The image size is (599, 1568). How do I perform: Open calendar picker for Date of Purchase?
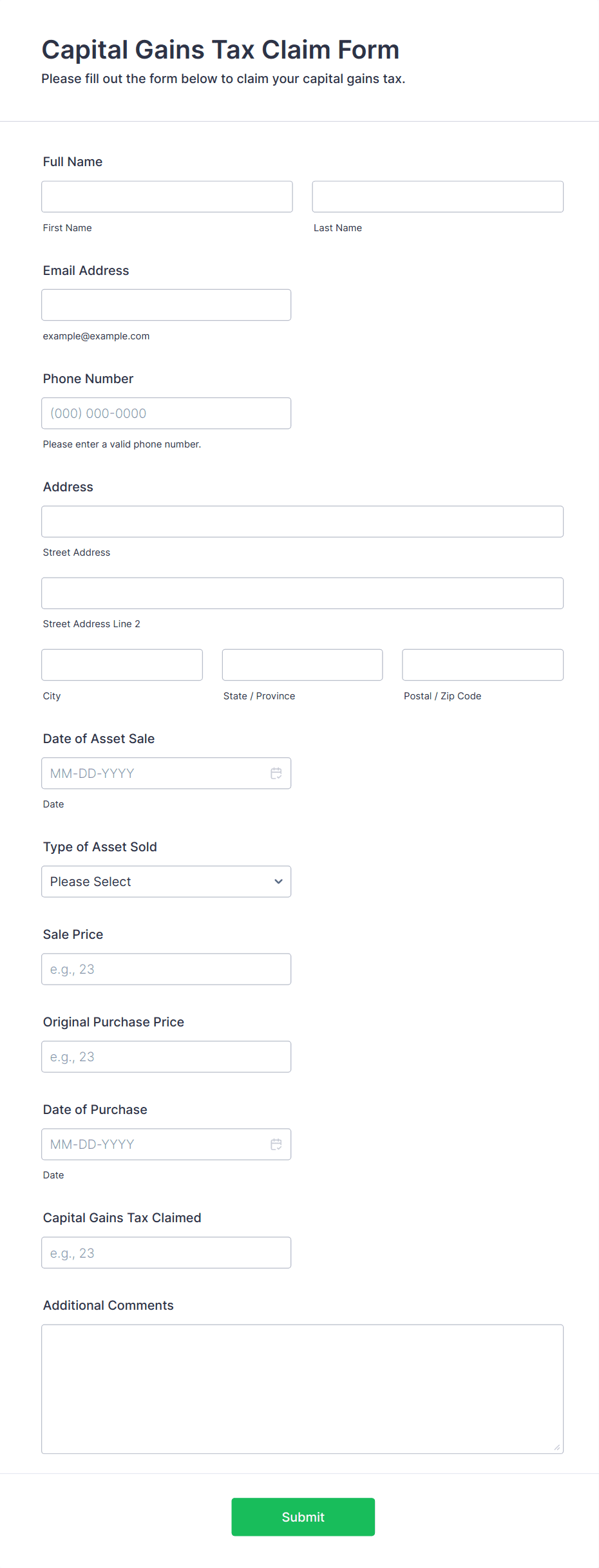pyautogui.click(x=276, y=1144)
